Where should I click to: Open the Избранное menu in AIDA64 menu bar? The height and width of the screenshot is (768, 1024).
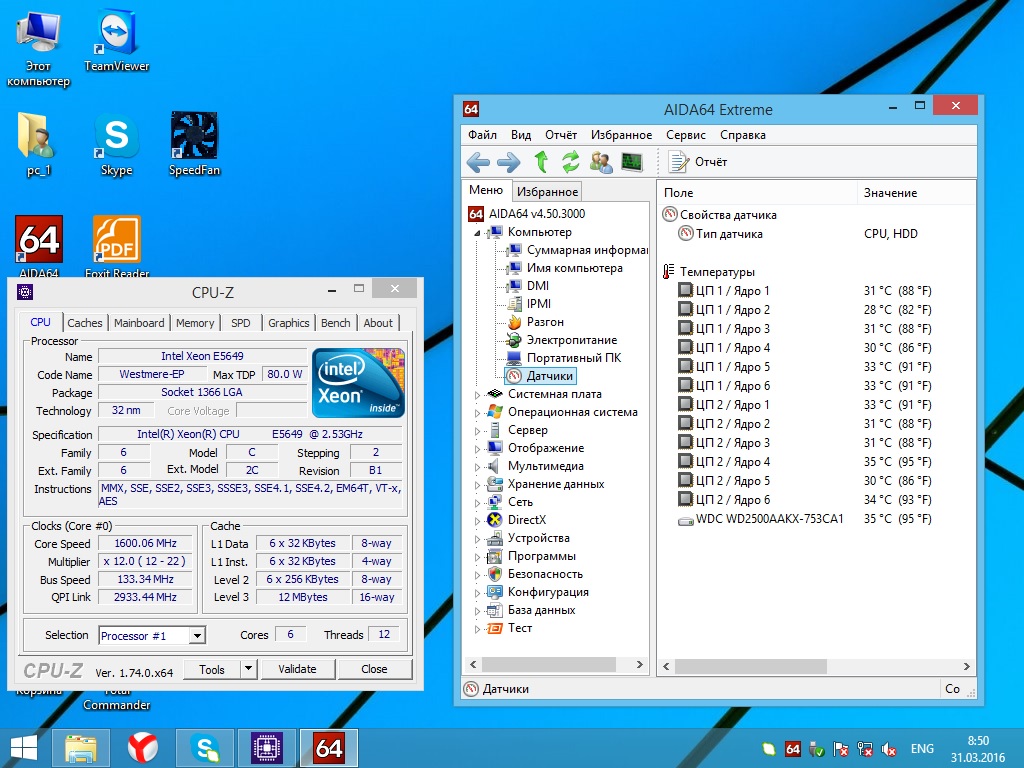[621, 135]
